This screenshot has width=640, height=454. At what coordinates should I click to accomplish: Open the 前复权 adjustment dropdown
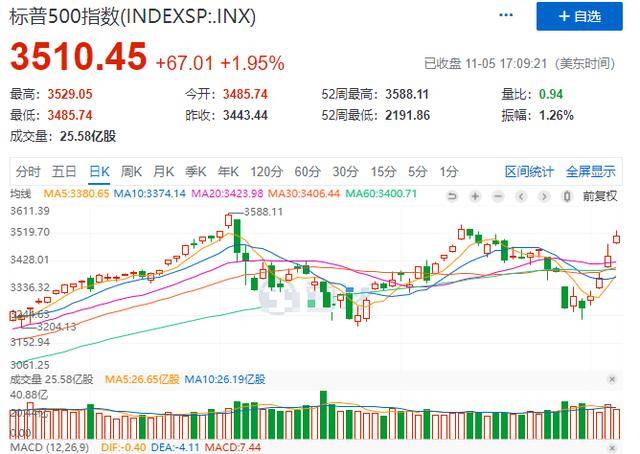tap(600, 196)
